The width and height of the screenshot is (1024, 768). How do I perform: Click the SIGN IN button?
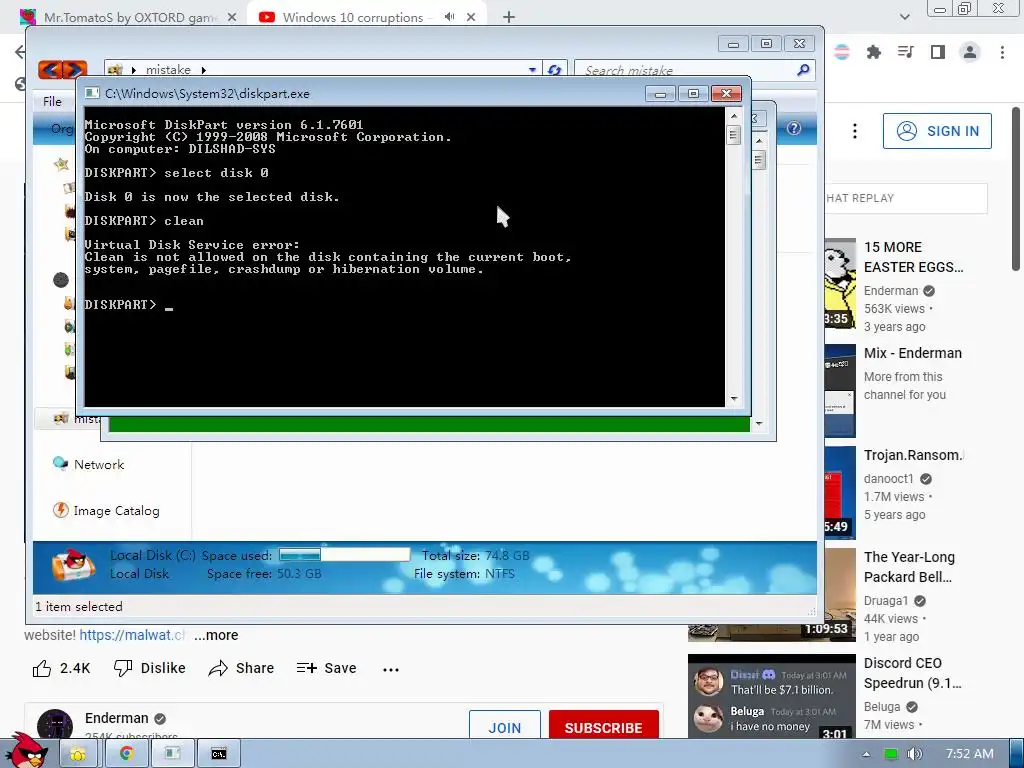937,131
